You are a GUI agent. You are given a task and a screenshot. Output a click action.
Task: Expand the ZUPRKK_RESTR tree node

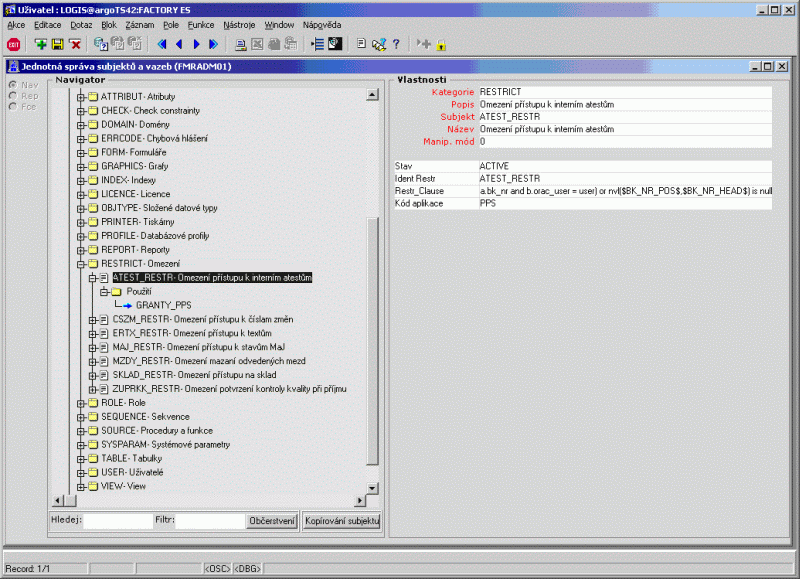point(92,389)
